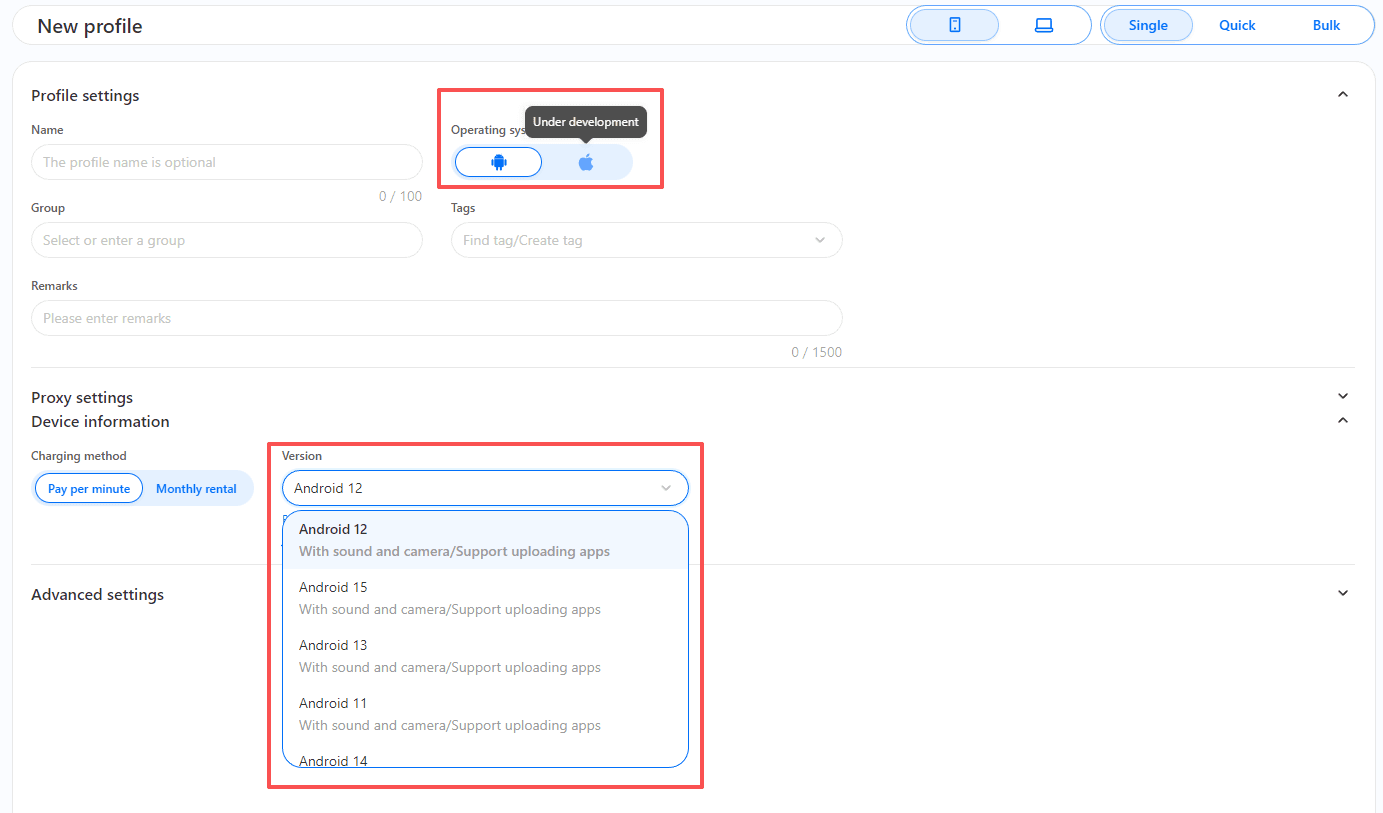Click the profile Name input field

pyautogui.click(x=227, y=162)
